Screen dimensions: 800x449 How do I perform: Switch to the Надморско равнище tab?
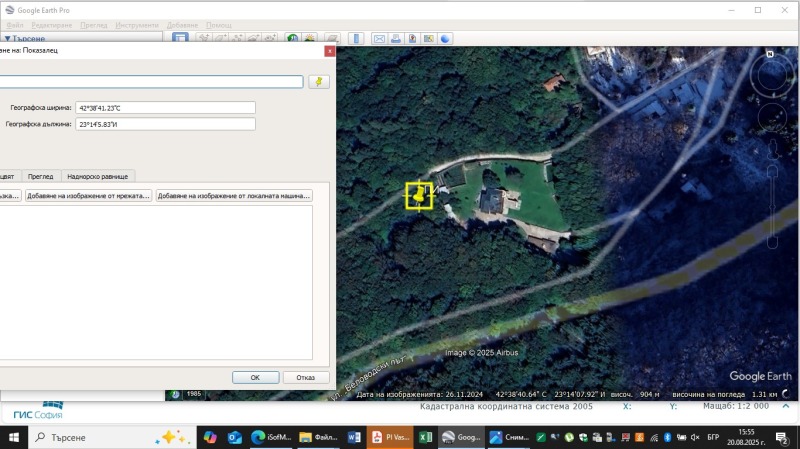pyautogui.click(x=97, y=176)
